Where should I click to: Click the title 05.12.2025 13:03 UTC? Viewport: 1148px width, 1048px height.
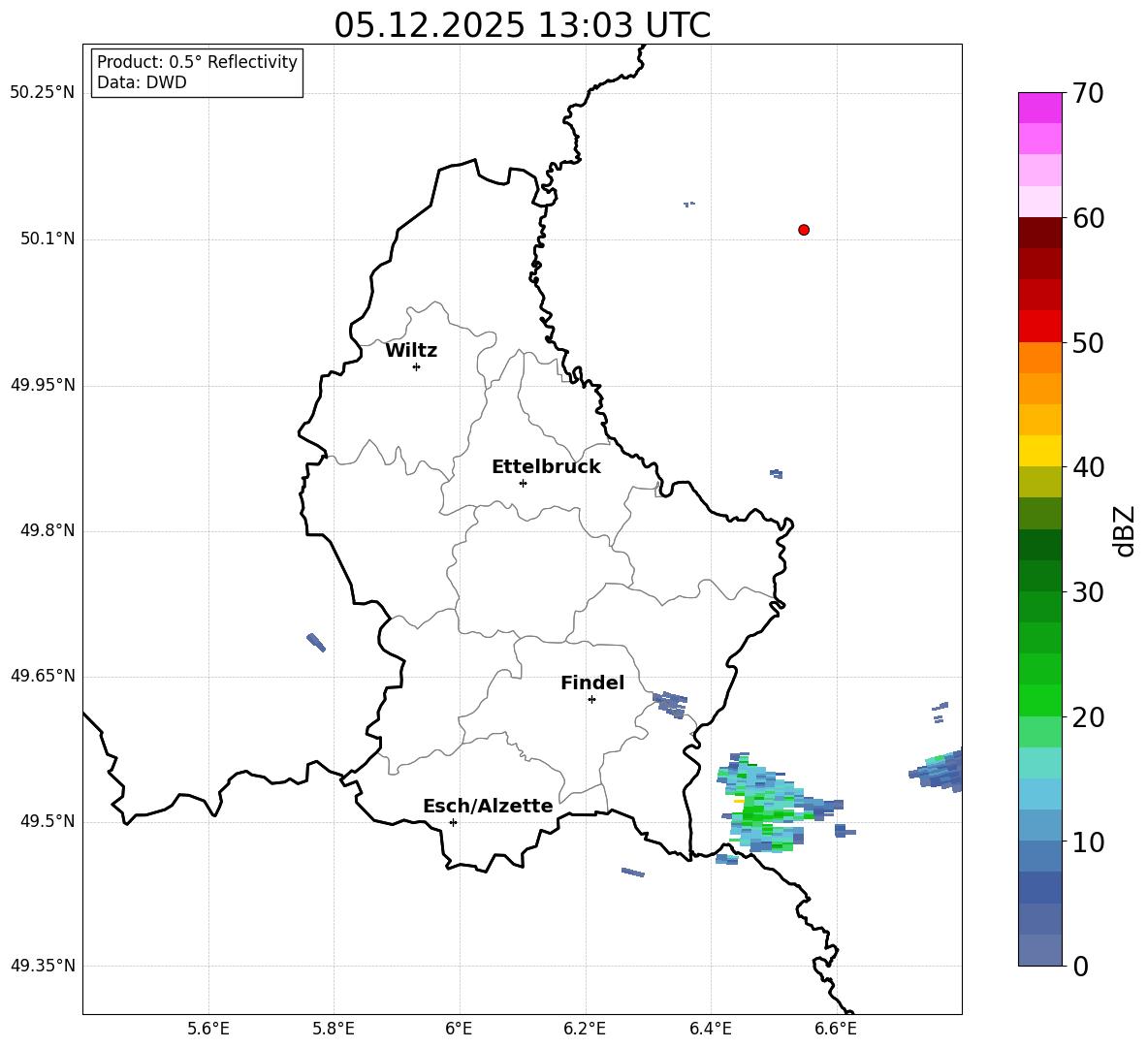tap(522, 25)
